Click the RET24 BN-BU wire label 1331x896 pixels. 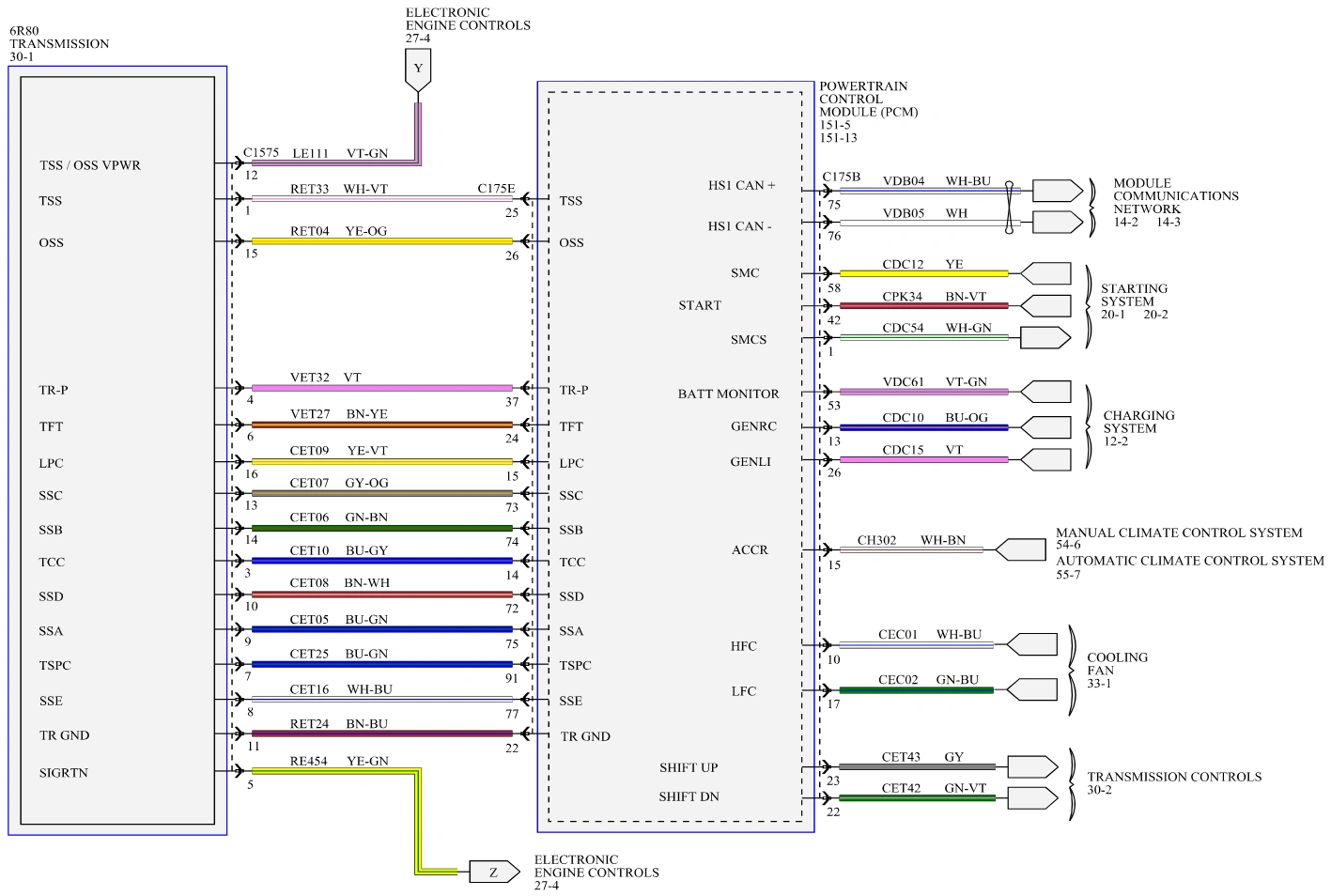339,724
